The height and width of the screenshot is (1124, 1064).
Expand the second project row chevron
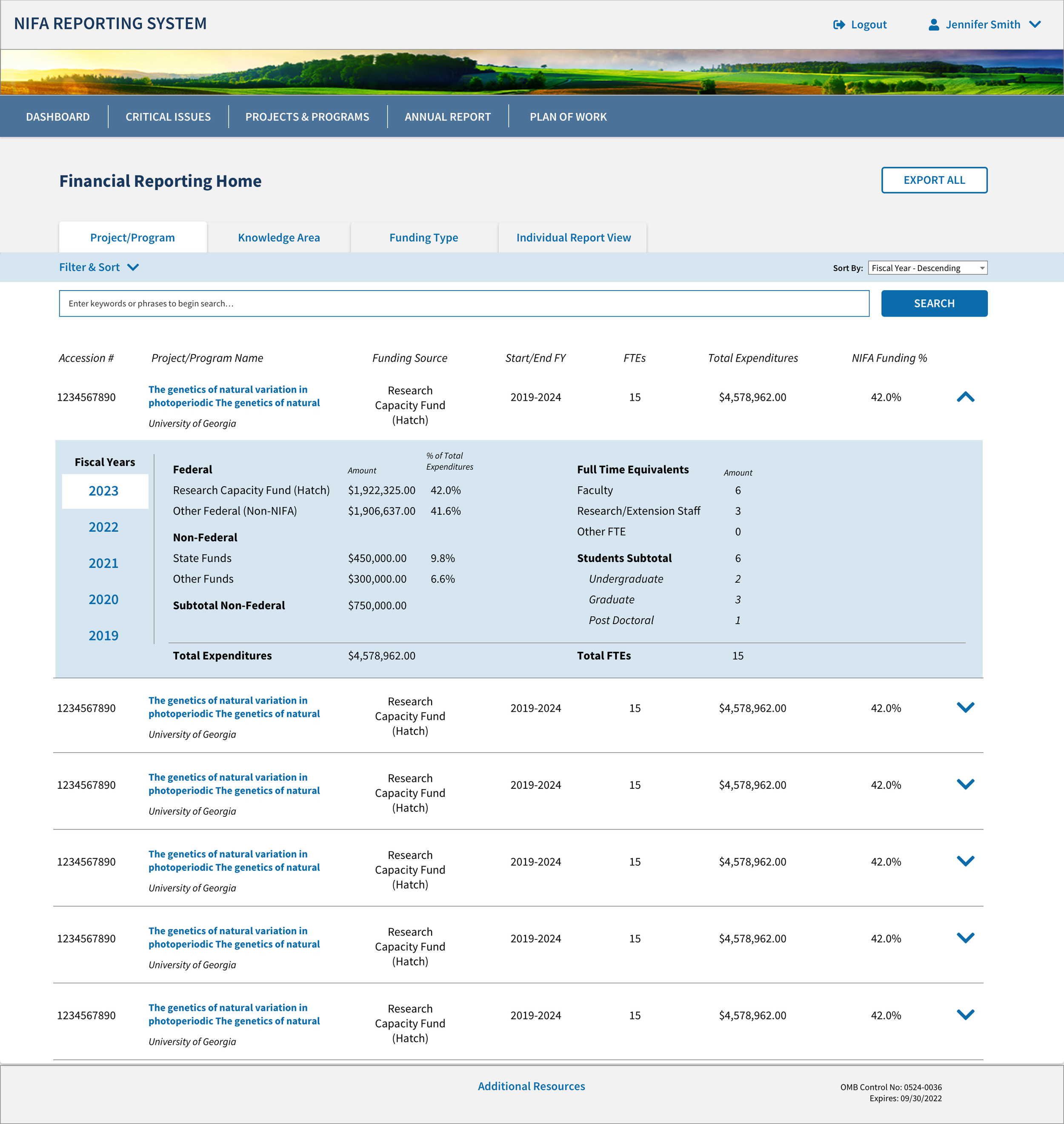[x=965, y=707]
